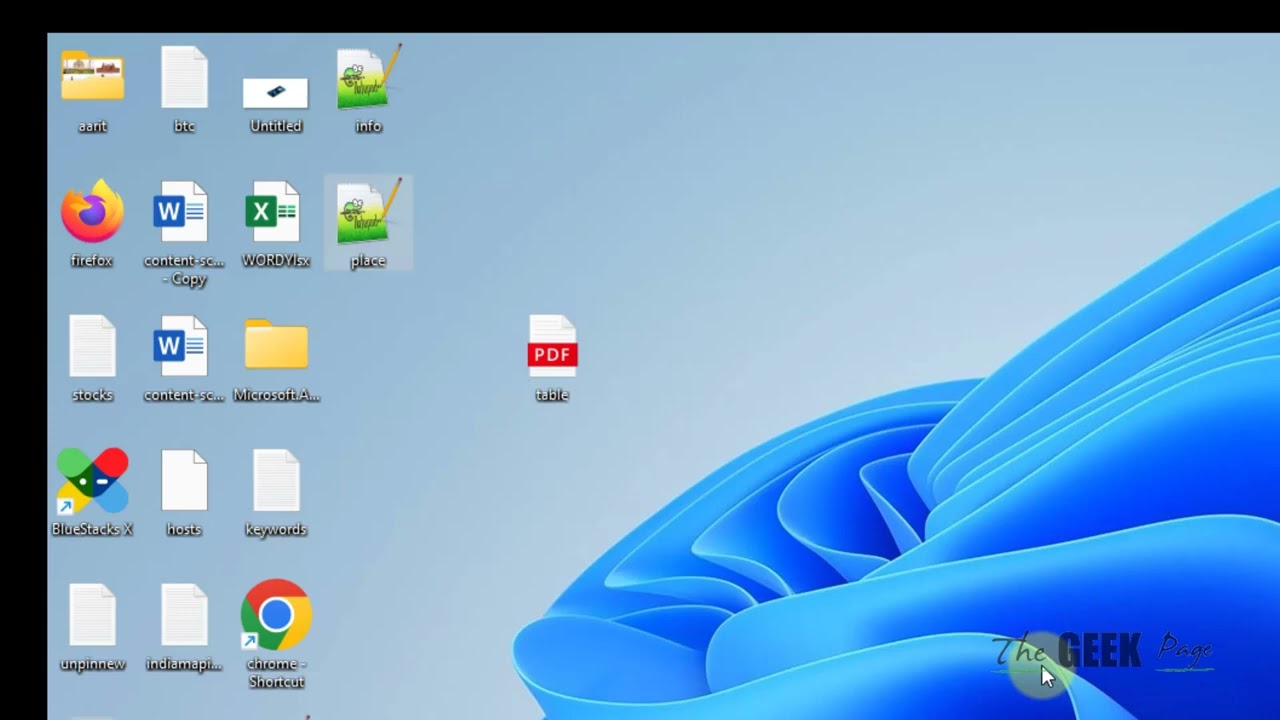Select the hosts file icon
The height and width of the screenshot is (720, 1280).
click(x=184, y=481)
